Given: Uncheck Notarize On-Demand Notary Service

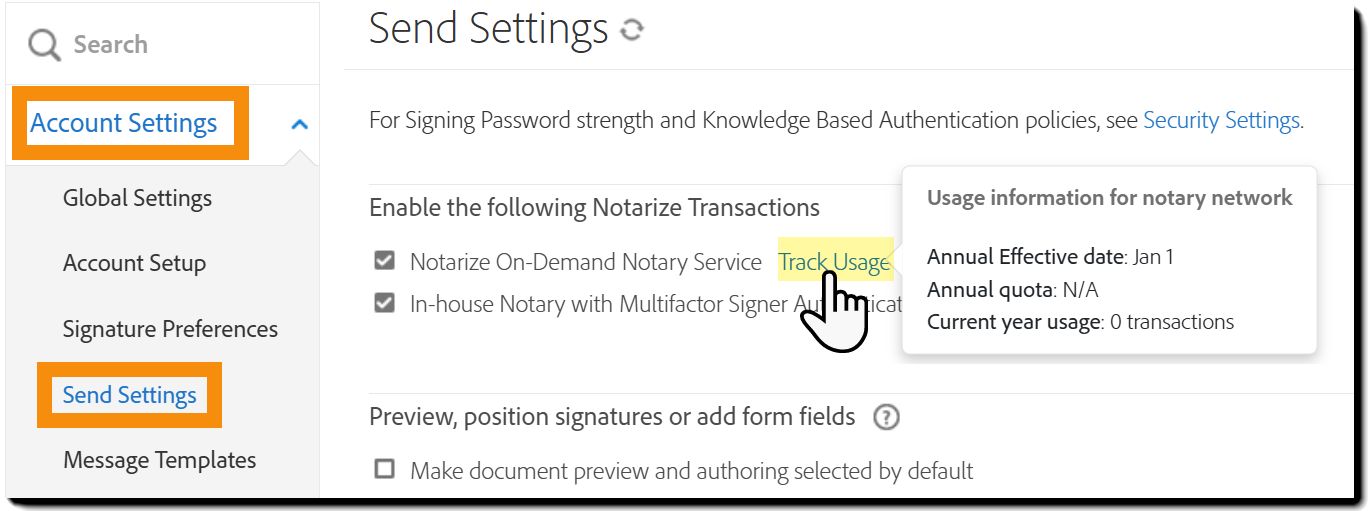Looking at the screenshot, I should click(x=384, y=261).
